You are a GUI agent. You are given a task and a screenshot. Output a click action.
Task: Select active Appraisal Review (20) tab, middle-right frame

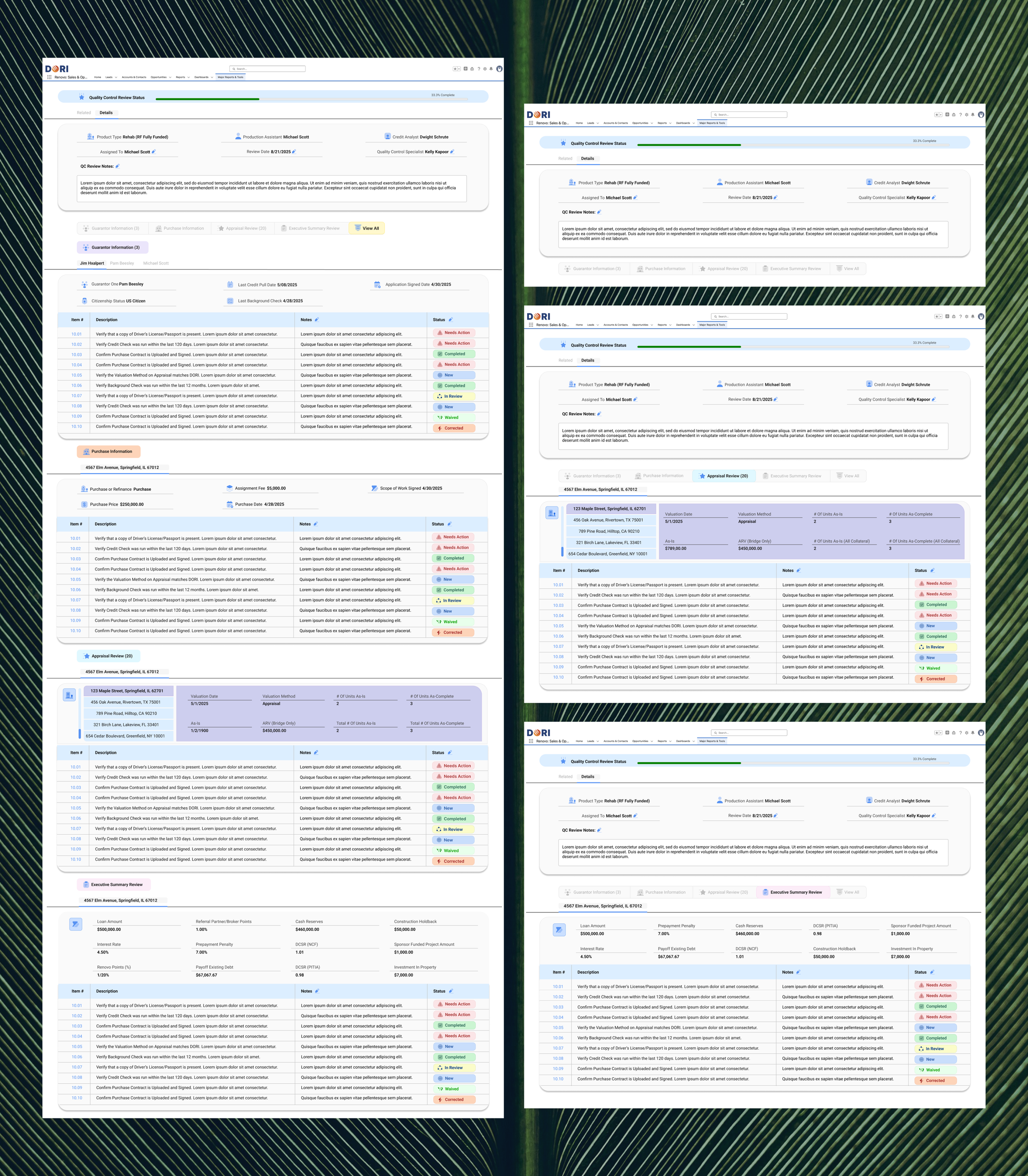click(x=724, y=476)
